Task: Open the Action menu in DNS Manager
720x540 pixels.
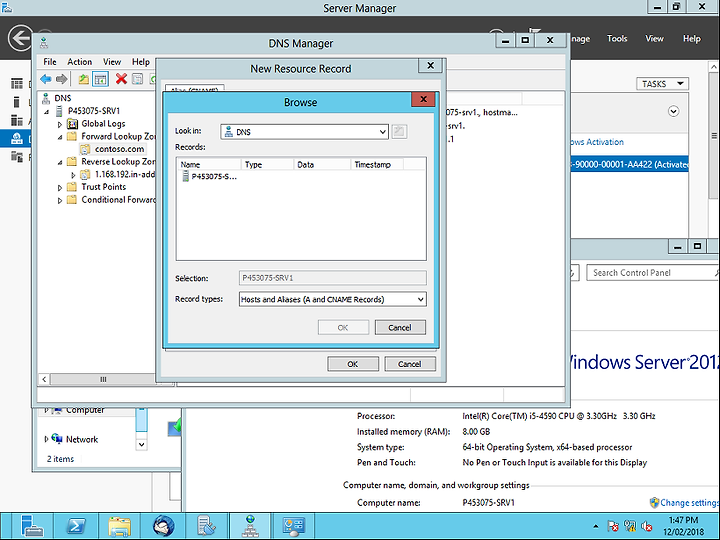Action: pyautogui.click(x=79, y=62)
